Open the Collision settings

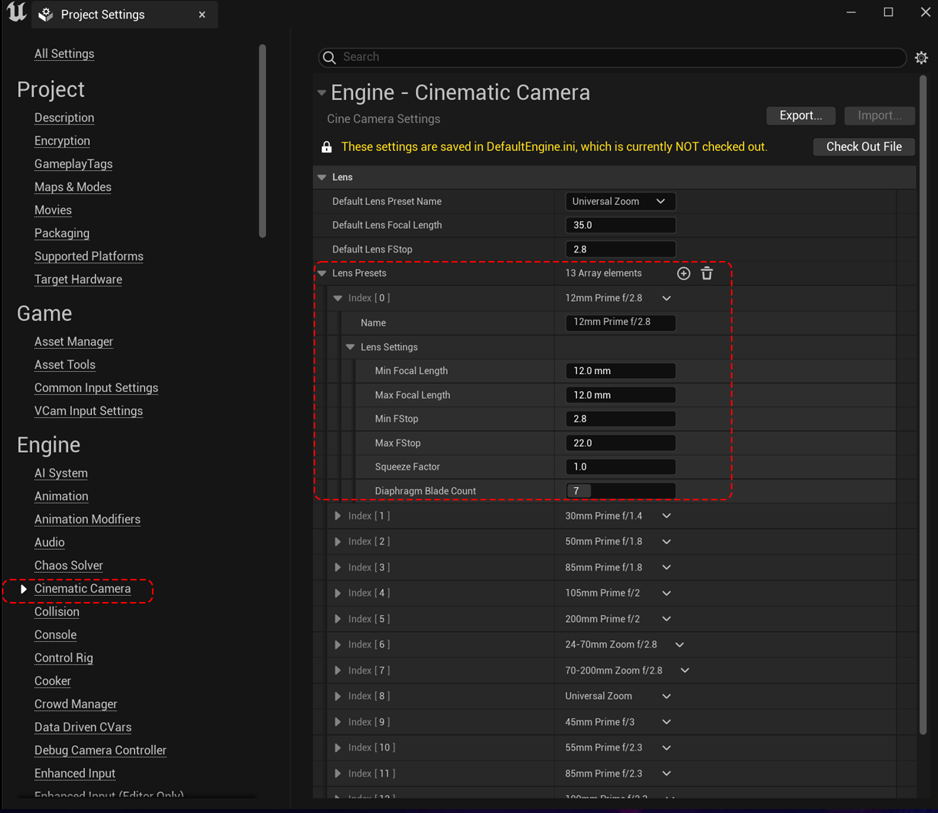(57, 612)
